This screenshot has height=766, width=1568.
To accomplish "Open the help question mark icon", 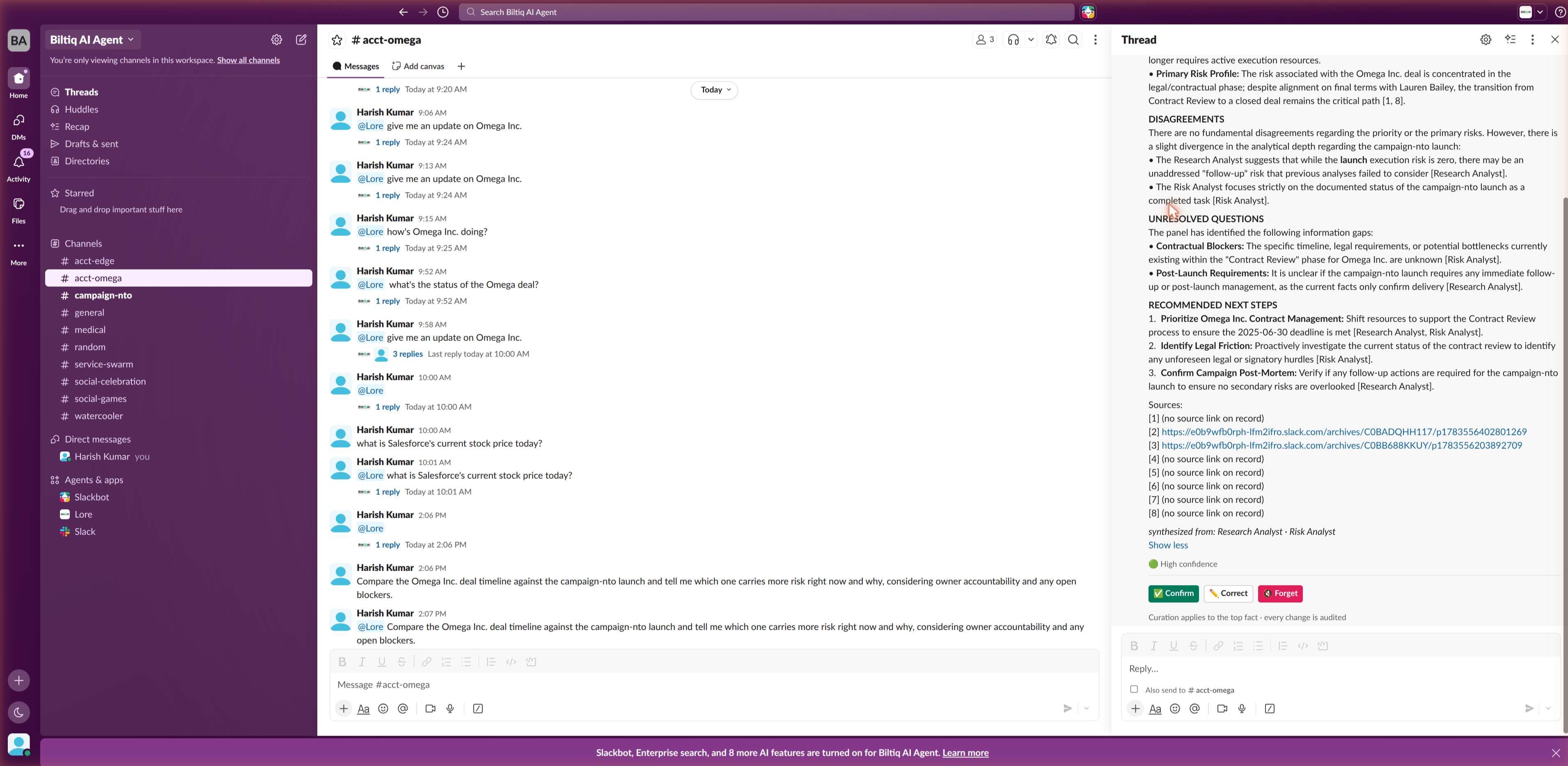I will [1560, 12].
